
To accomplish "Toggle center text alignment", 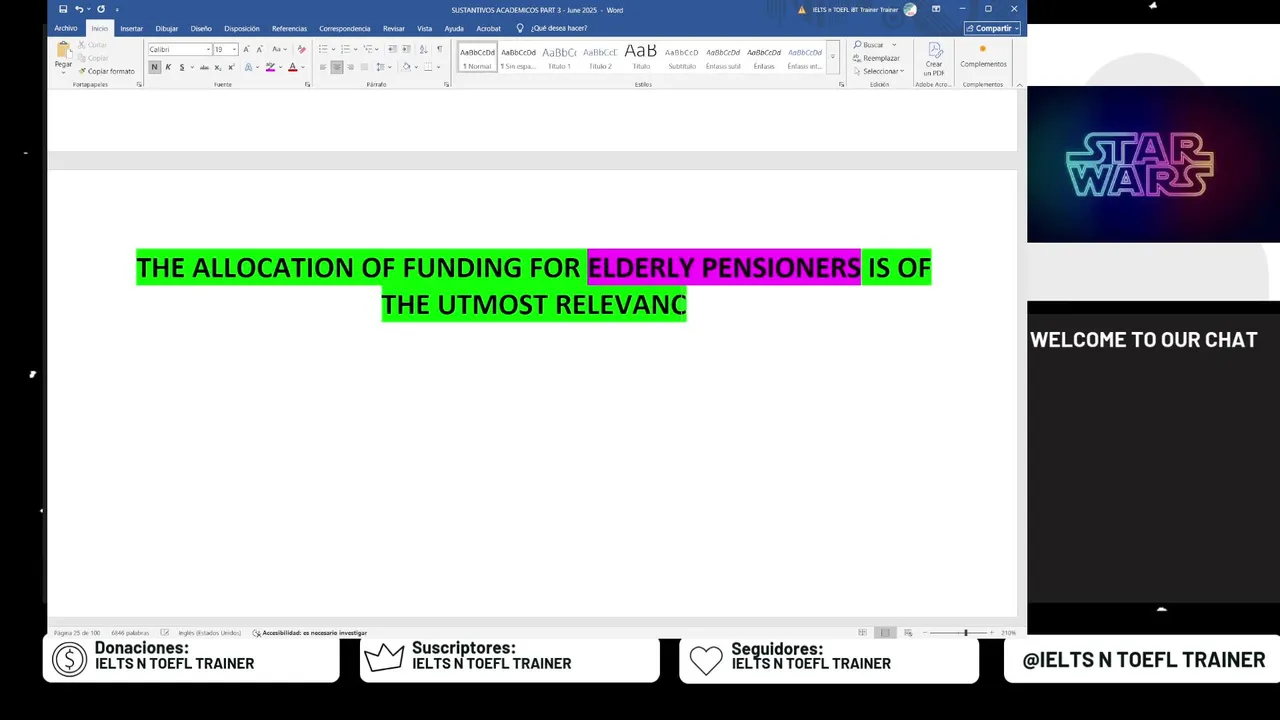I will (x=337, y=67).
